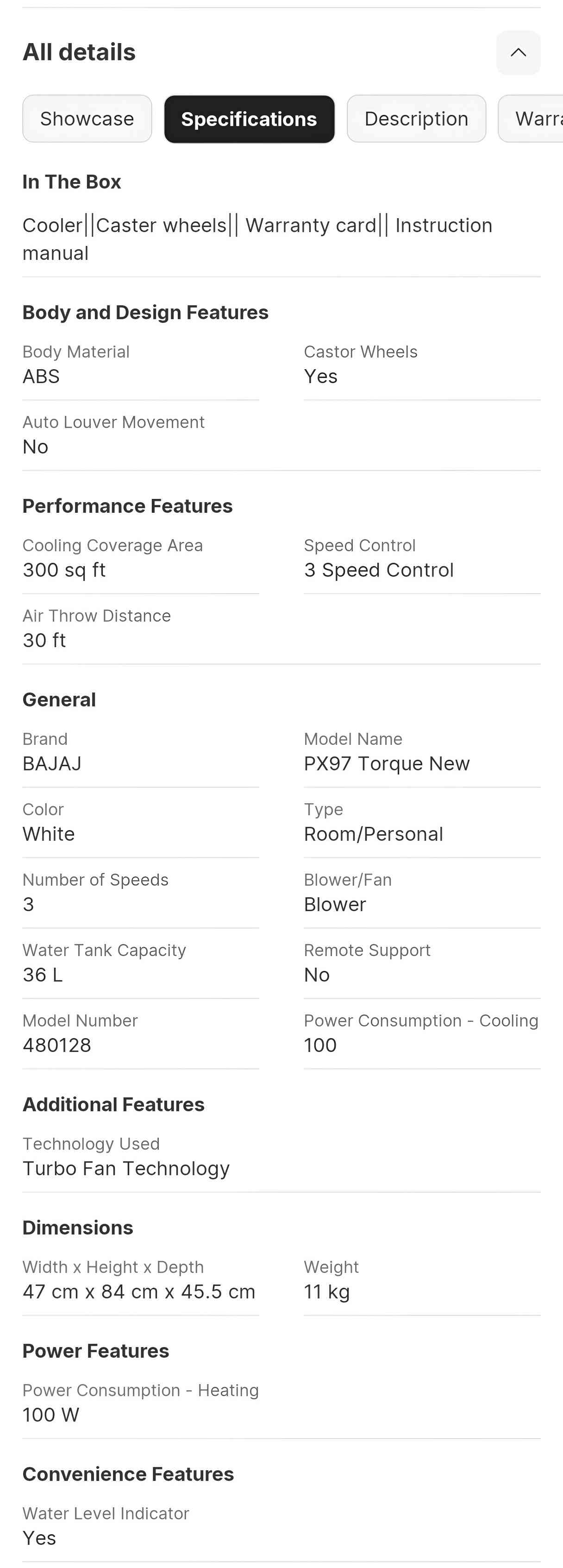
Task: Switch to the Showcase tab
Action: [x=87, y=119]
